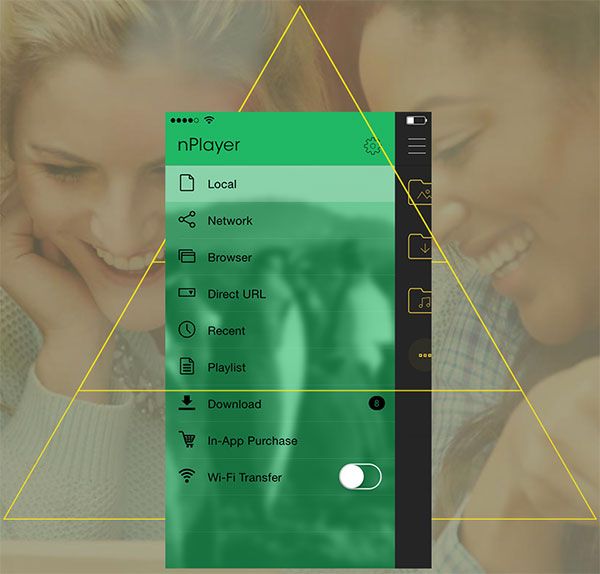
Task: Toggle the Wi-Fi Transfer switch
Action: pyautogui.click(x=360, y=477)
